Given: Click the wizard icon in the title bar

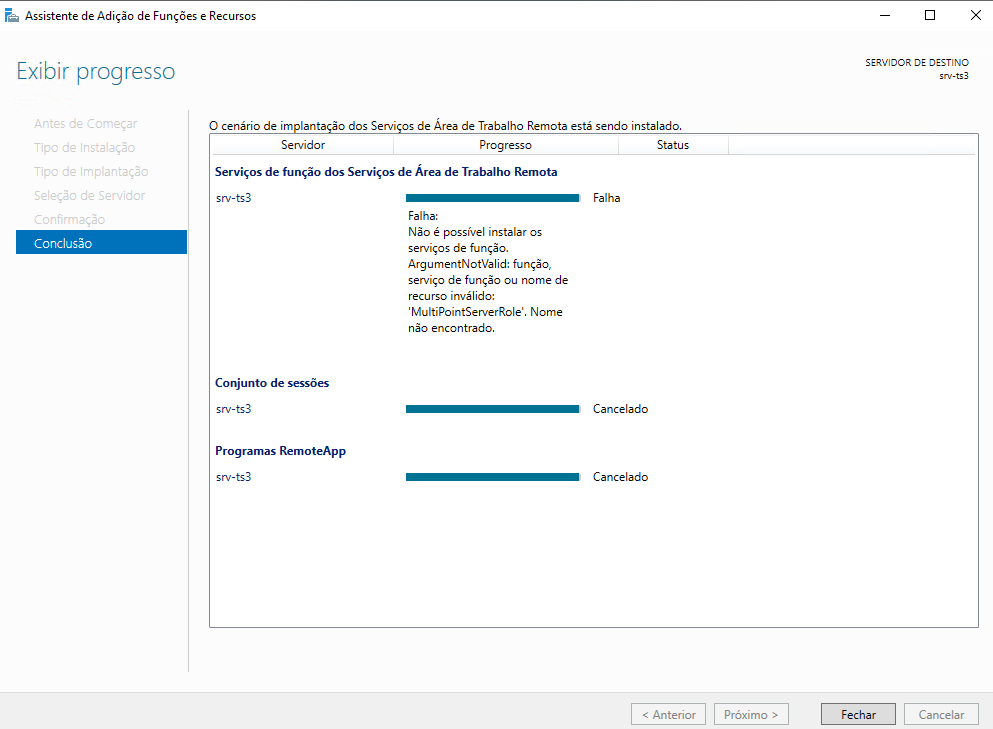Looking at the screenshot, I should pos(13,15).
